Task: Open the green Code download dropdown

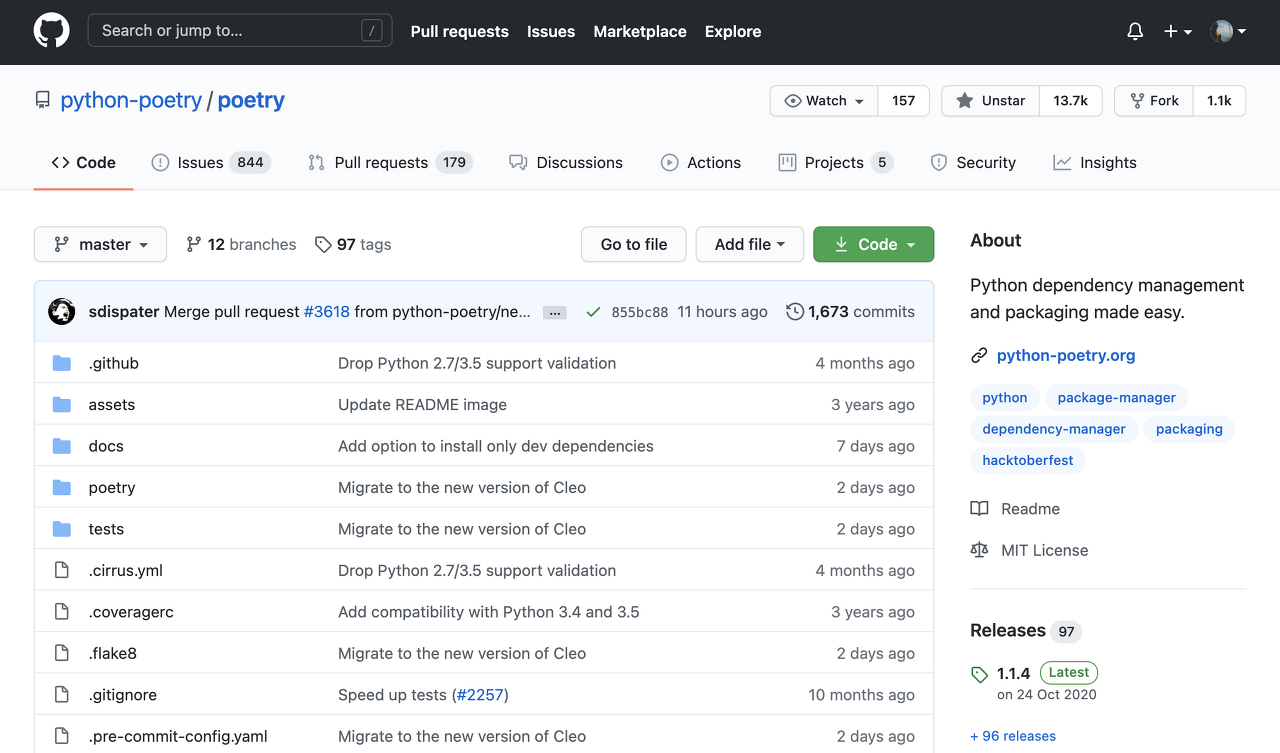Action: [x=874, y=245]
